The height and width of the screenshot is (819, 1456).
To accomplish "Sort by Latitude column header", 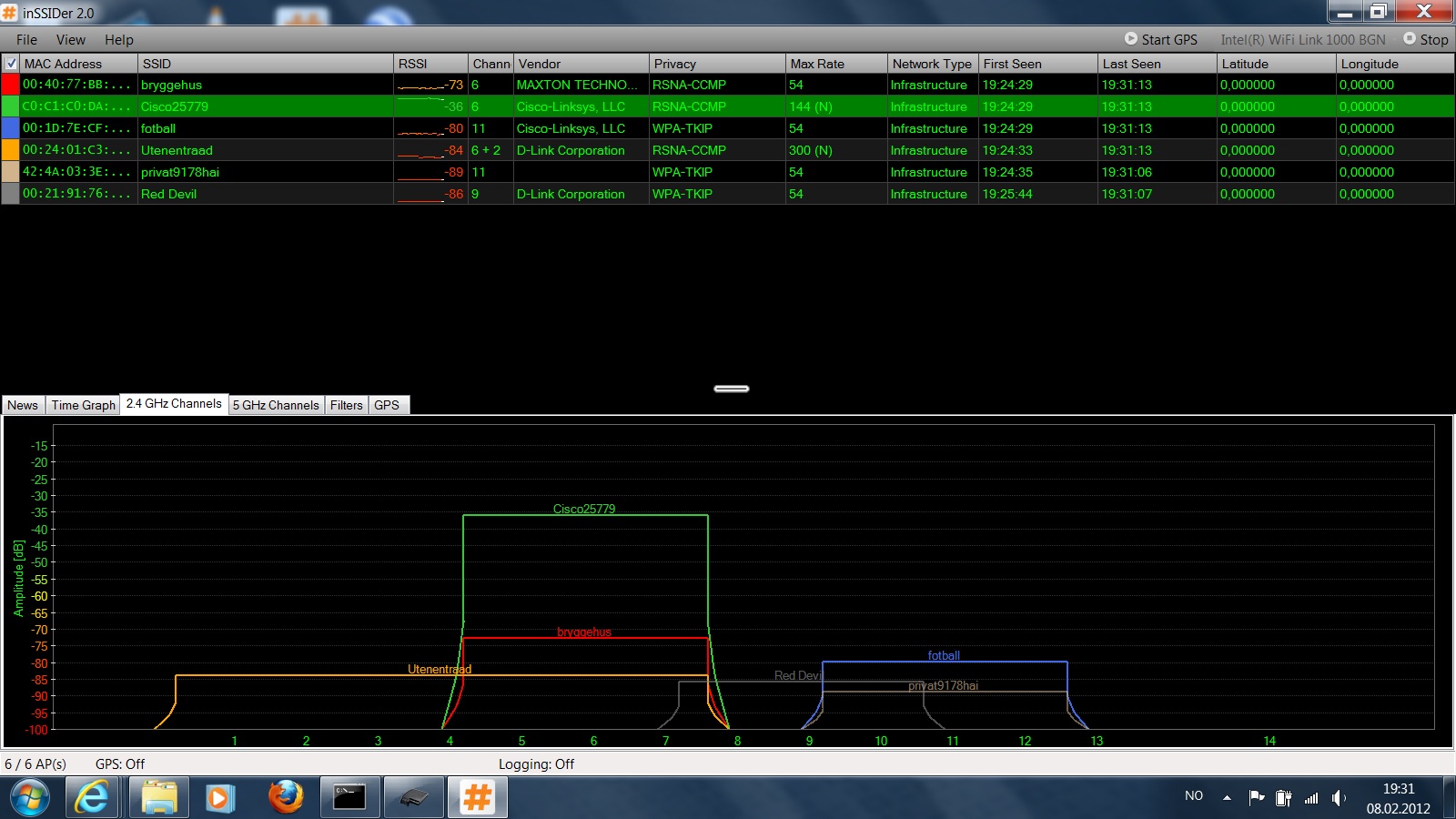I will [x=1277, y=64].
